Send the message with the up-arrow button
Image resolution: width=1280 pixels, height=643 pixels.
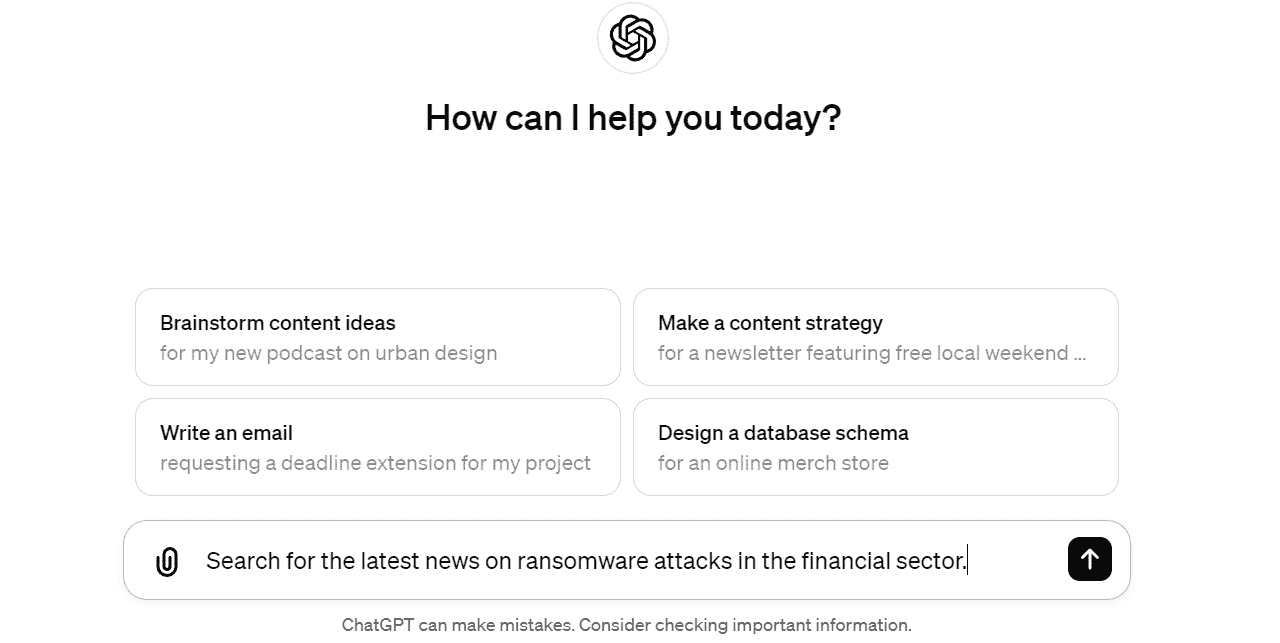pos(1090,559)
